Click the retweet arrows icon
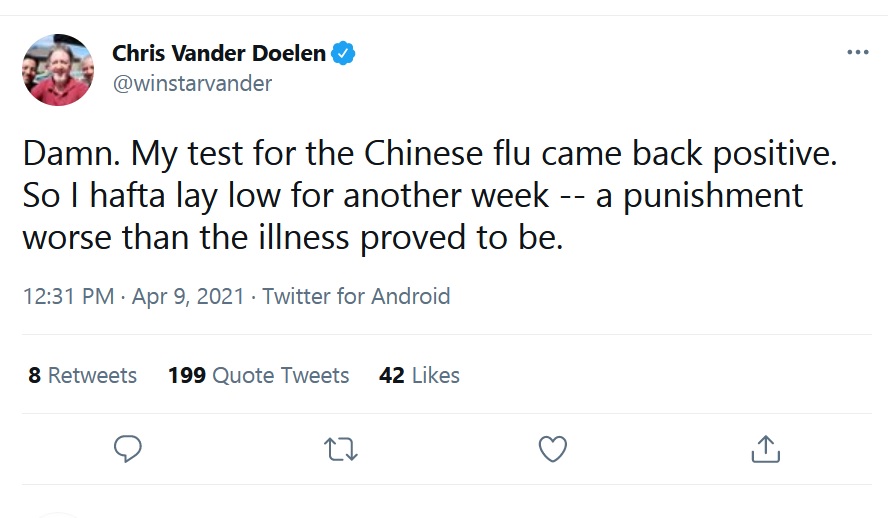This screenshot has height=518, width=888. pyautogui.click(x=340, y=449)
